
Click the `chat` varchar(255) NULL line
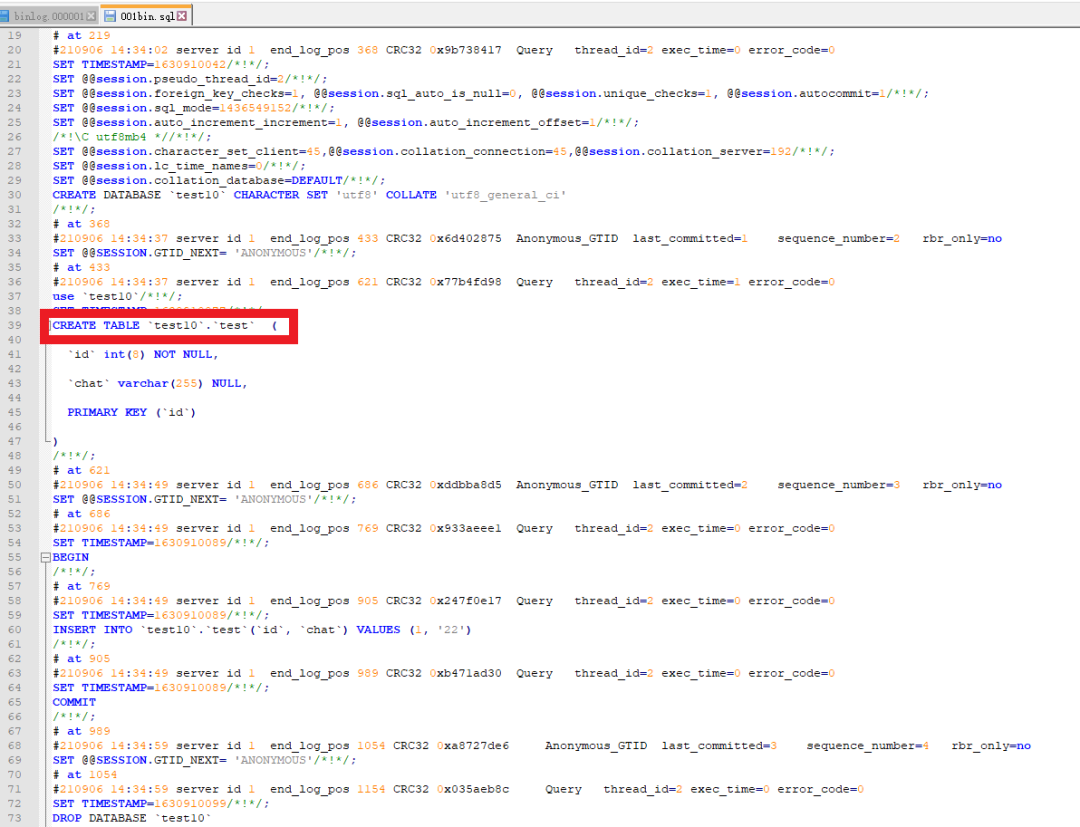pyautogui.click(x=157, y=383)
